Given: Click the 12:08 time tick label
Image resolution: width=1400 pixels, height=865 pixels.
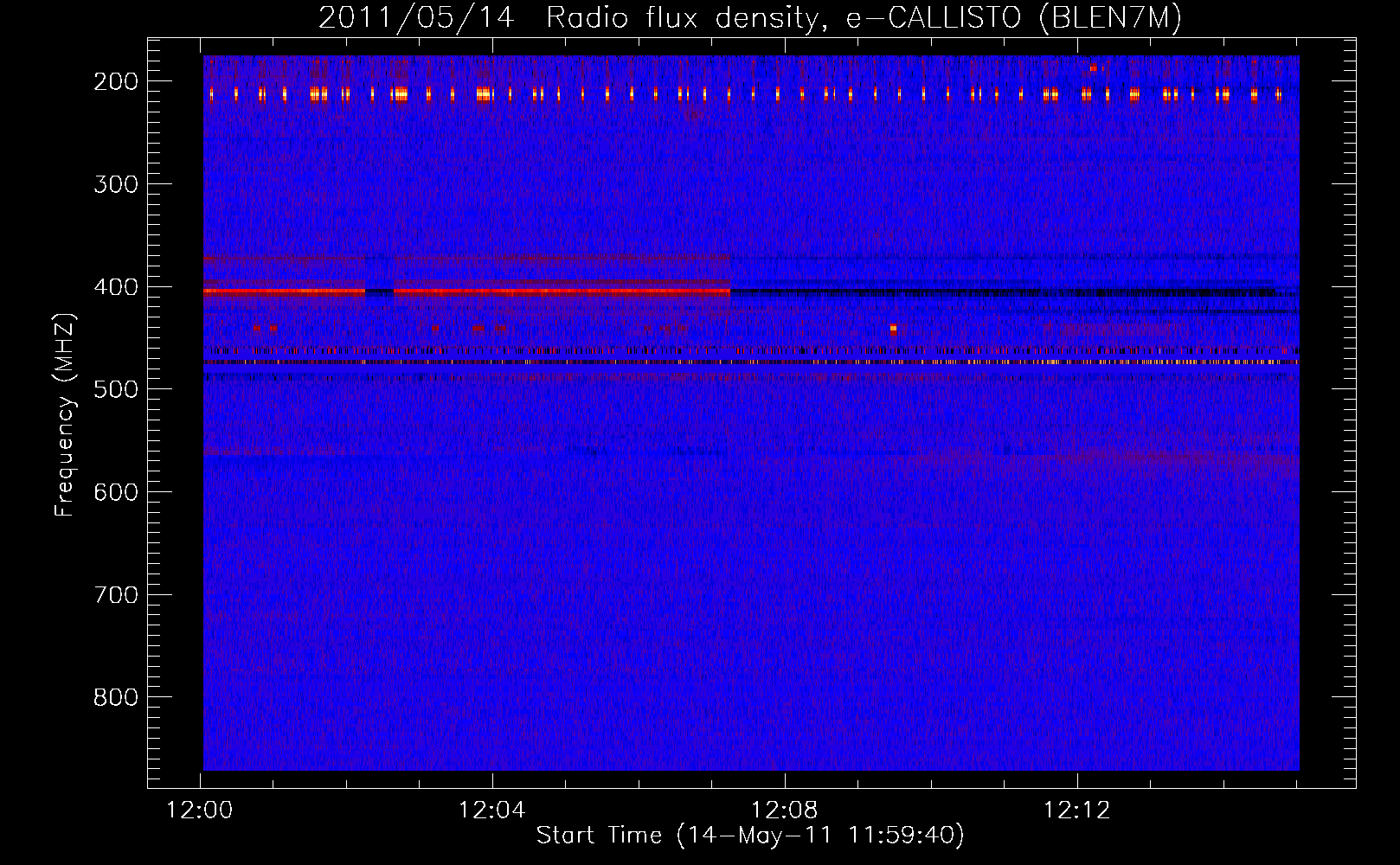Looking at the screenshot, I should (x=785, y=811).
